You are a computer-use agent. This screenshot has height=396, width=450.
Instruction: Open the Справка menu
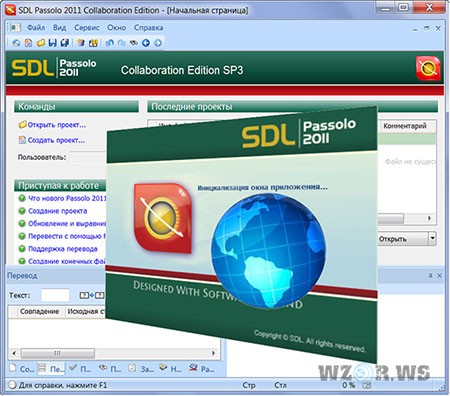click(148, 28)
